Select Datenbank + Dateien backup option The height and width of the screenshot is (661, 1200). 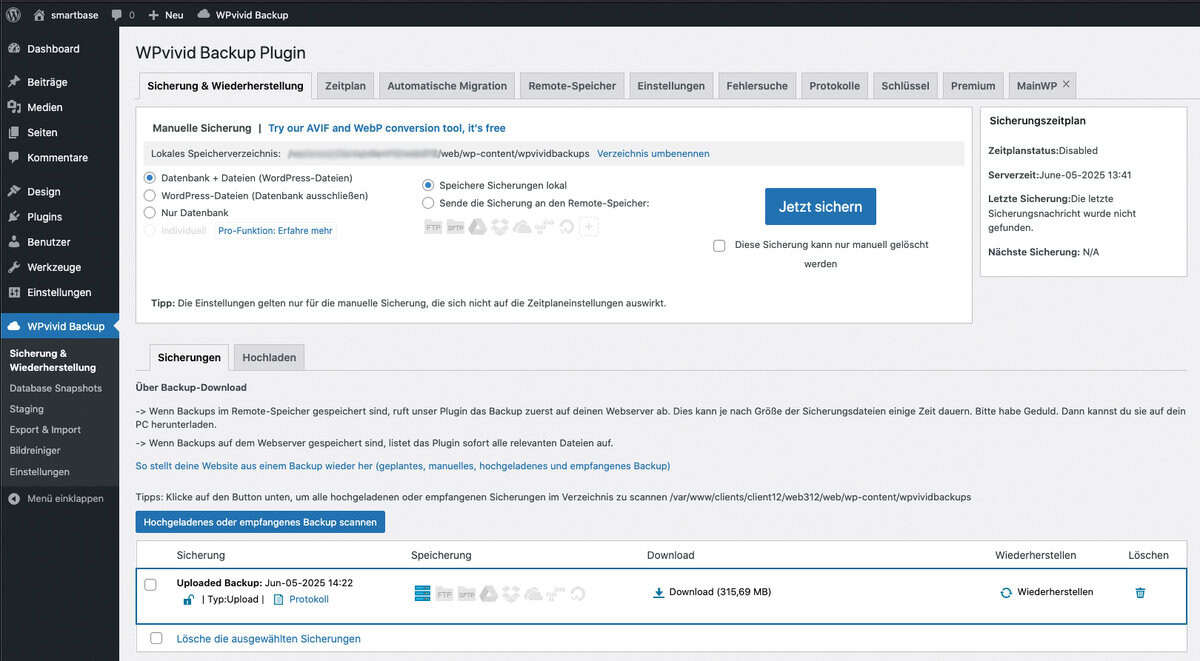151,178
